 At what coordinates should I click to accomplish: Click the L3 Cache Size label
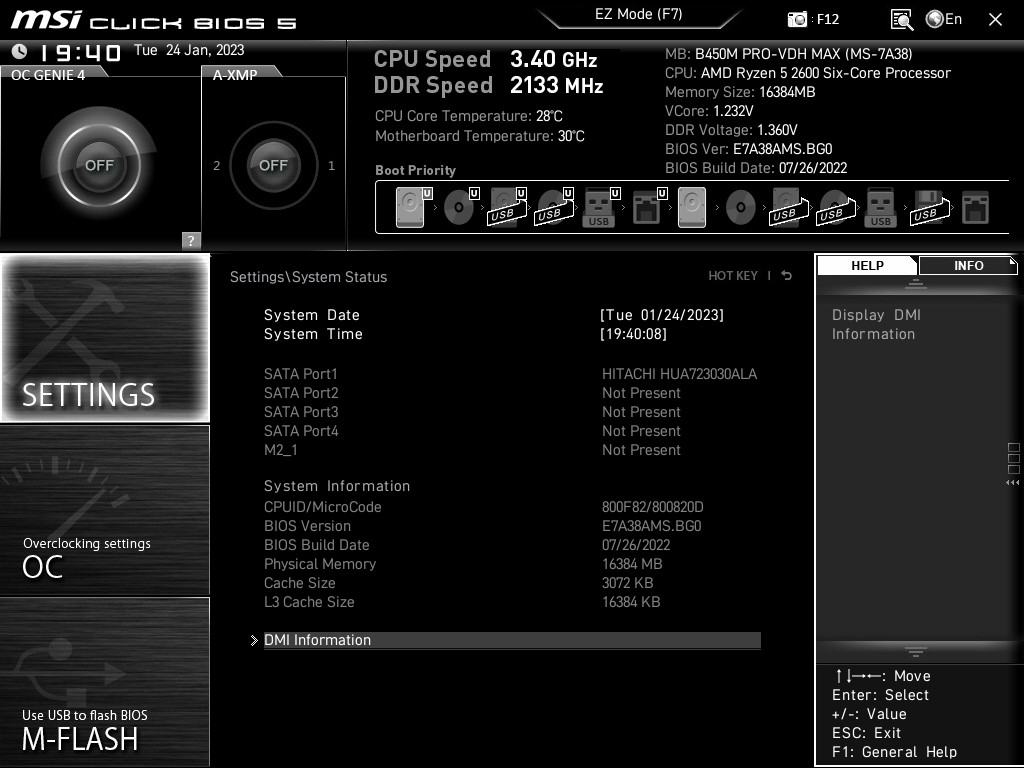309,601
